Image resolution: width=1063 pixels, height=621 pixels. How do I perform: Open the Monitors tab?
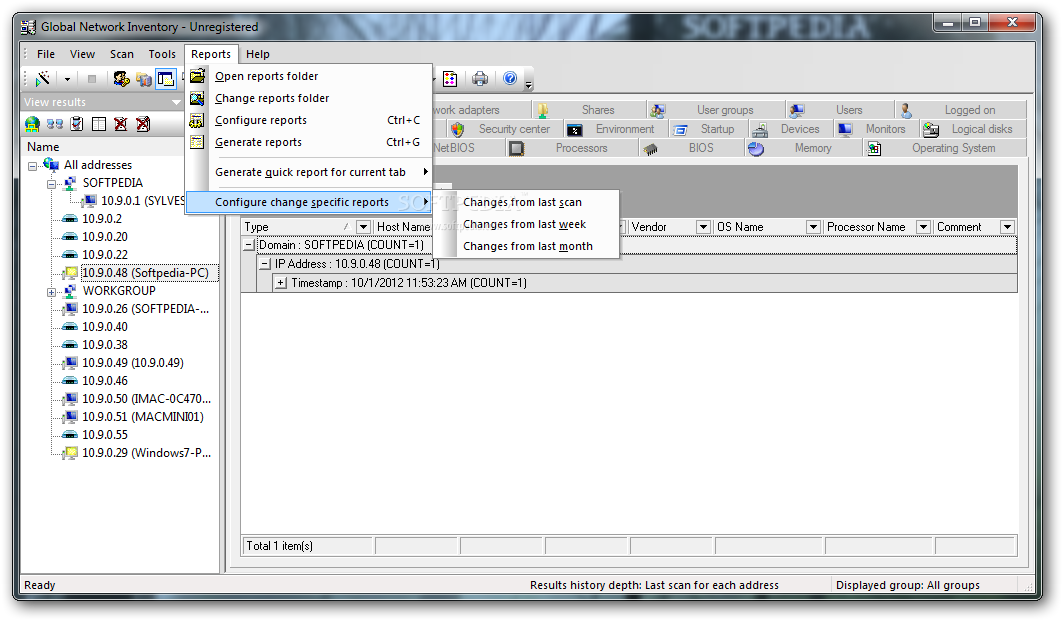(876, 129)
